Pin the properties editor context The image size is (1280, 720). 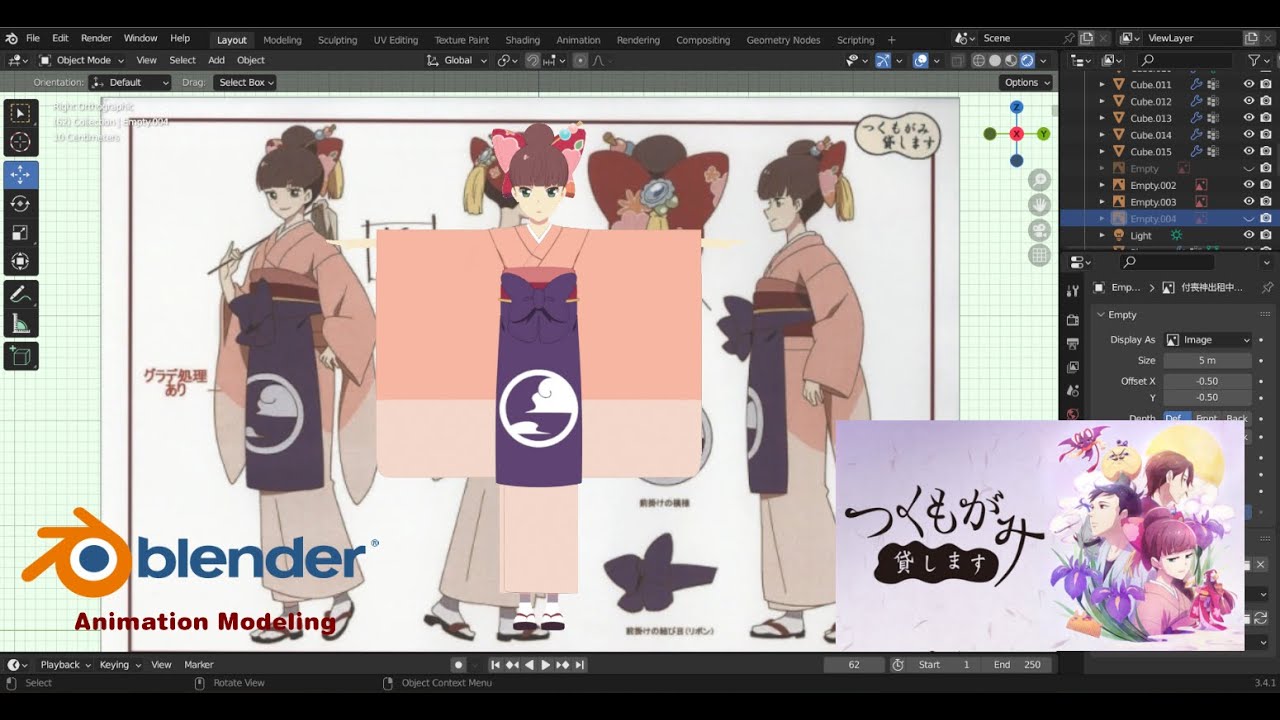click(x=1267, y=287)
